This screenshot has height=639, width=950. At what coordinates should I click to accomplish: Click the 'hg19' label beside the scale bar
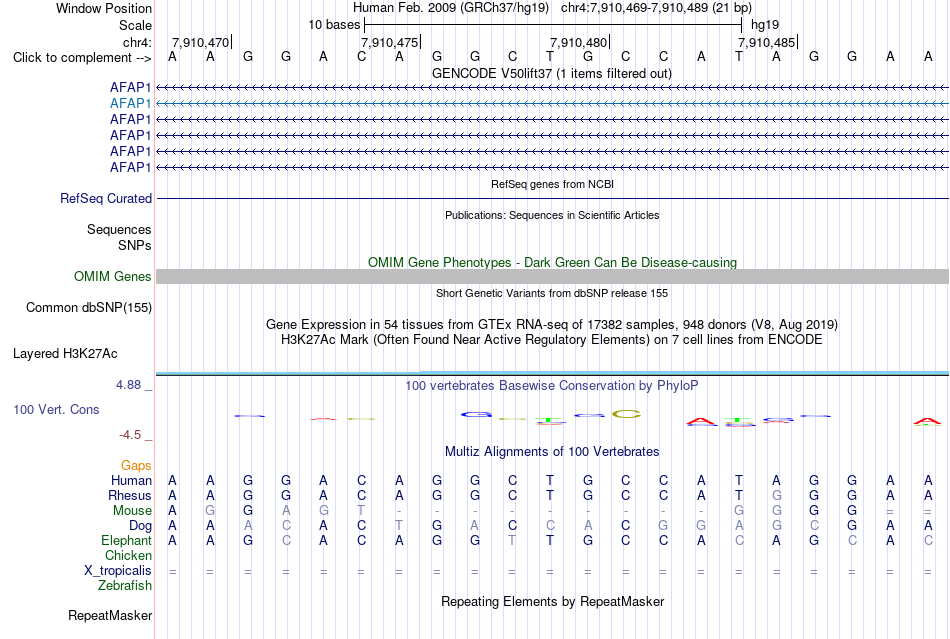(x=765, y=25)
